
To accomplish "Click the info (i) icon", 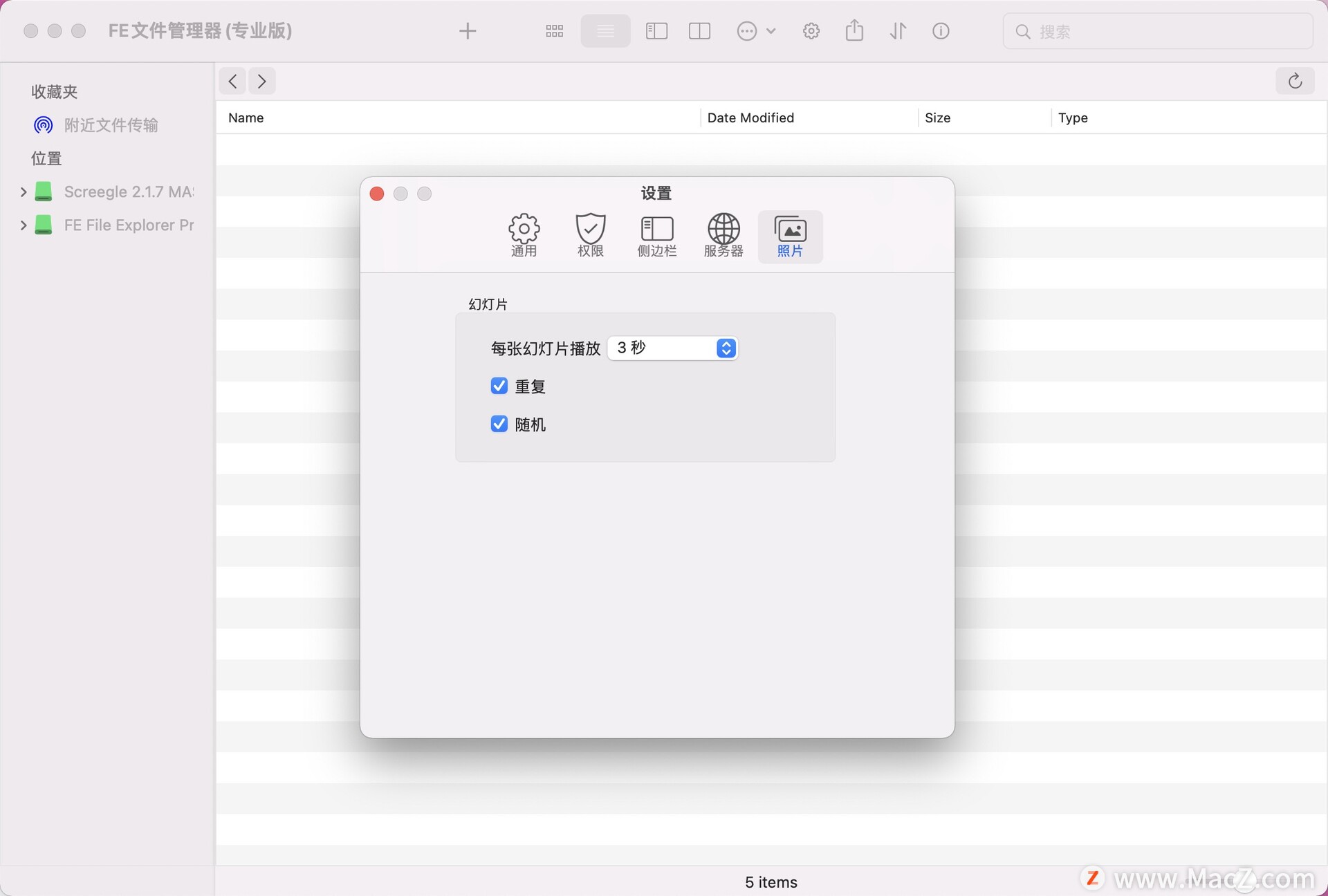I will click(941, 30).
